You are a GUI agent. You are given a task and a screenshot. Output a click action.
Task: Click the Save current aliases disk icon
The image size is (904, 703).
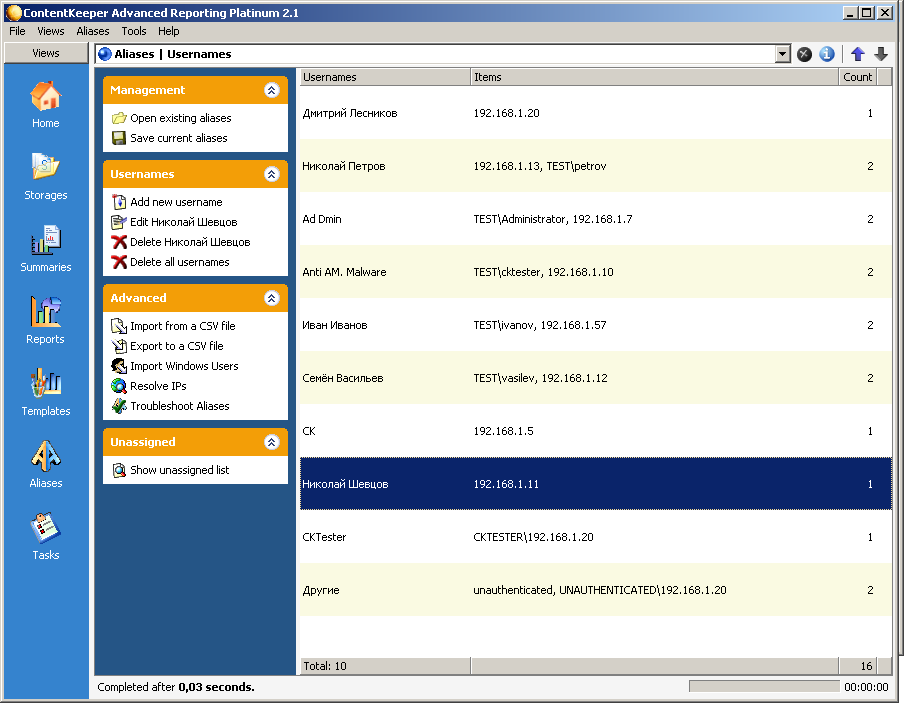(x=119, y=138)
